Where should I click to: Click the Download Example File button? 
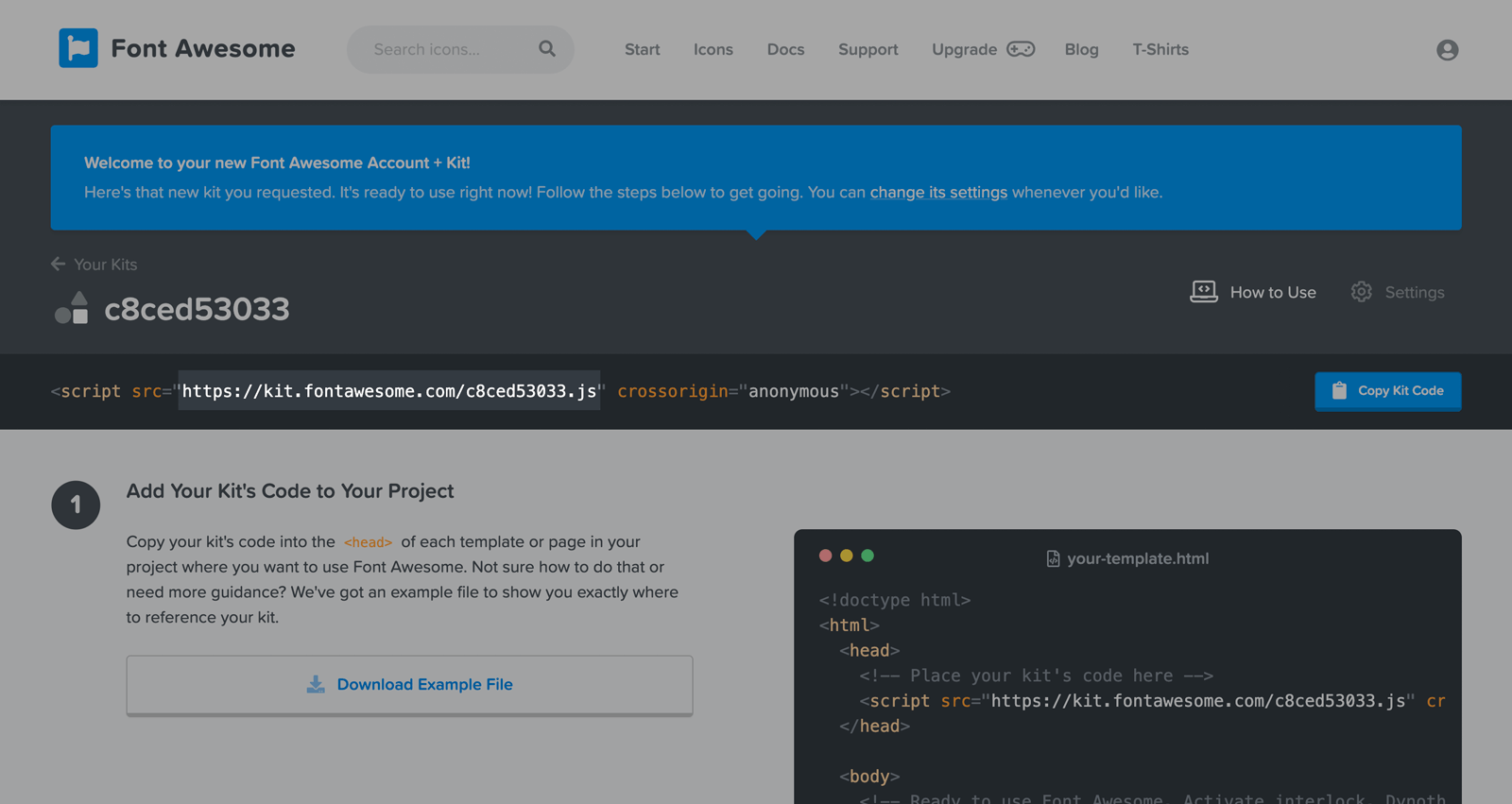[x=409, y=685]
